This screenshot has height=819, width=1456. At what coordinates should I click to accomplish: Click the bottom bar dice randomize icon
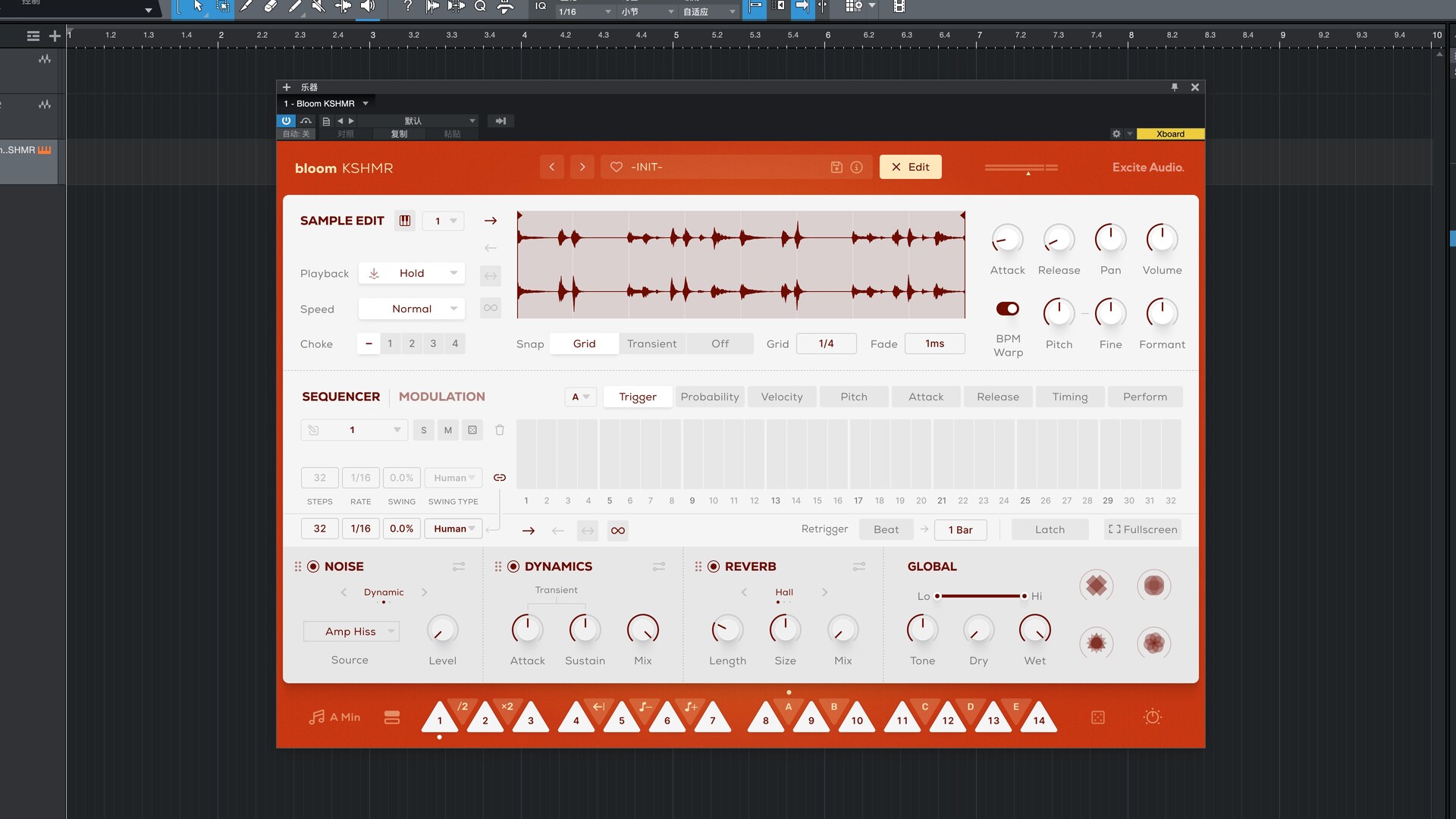1098,717
